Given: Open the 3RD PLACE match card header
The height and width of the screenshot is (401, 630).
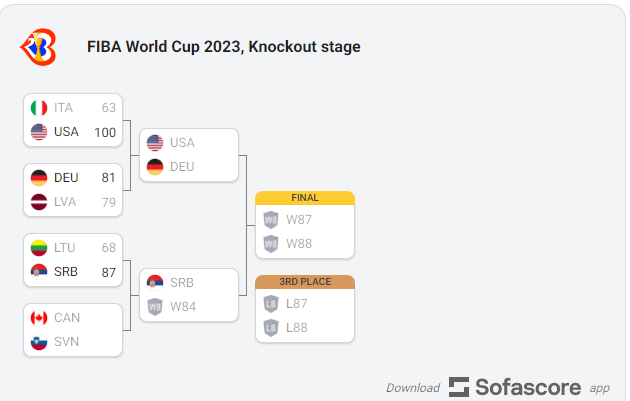Looking at the screenshot, I should [305, 282].
